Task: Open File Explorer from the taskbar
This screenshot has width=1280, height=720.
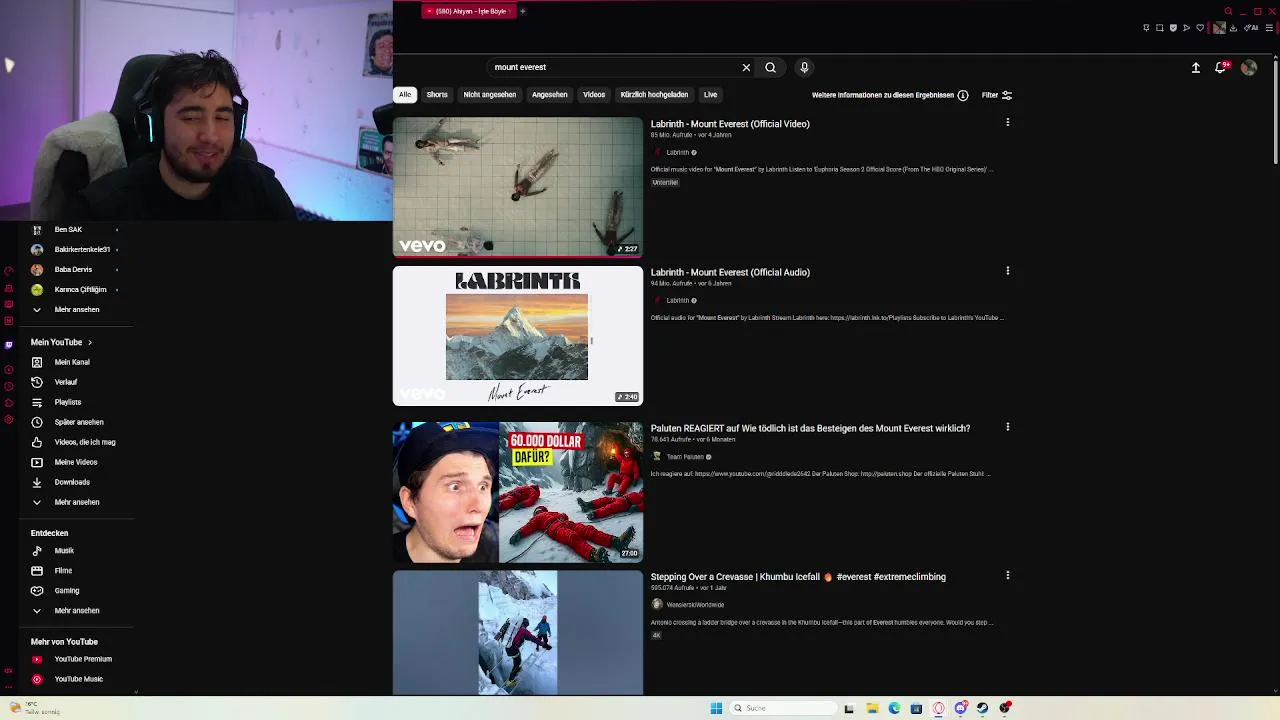Action: pyautogui.click(x=872, y=708)
